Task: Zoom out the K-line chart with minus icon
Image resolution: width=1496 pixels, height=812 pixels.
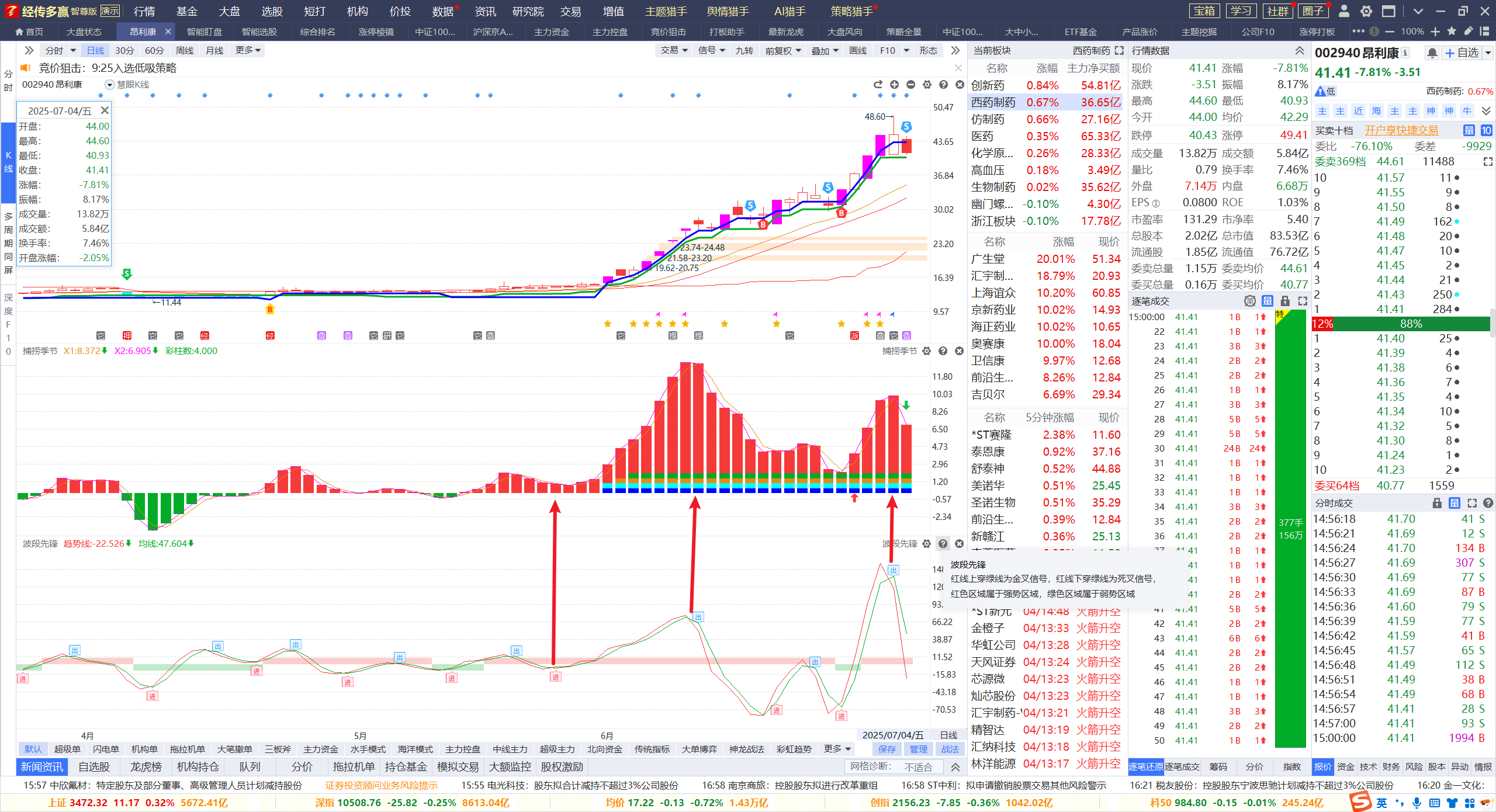Action: click(x=910, y=85)
